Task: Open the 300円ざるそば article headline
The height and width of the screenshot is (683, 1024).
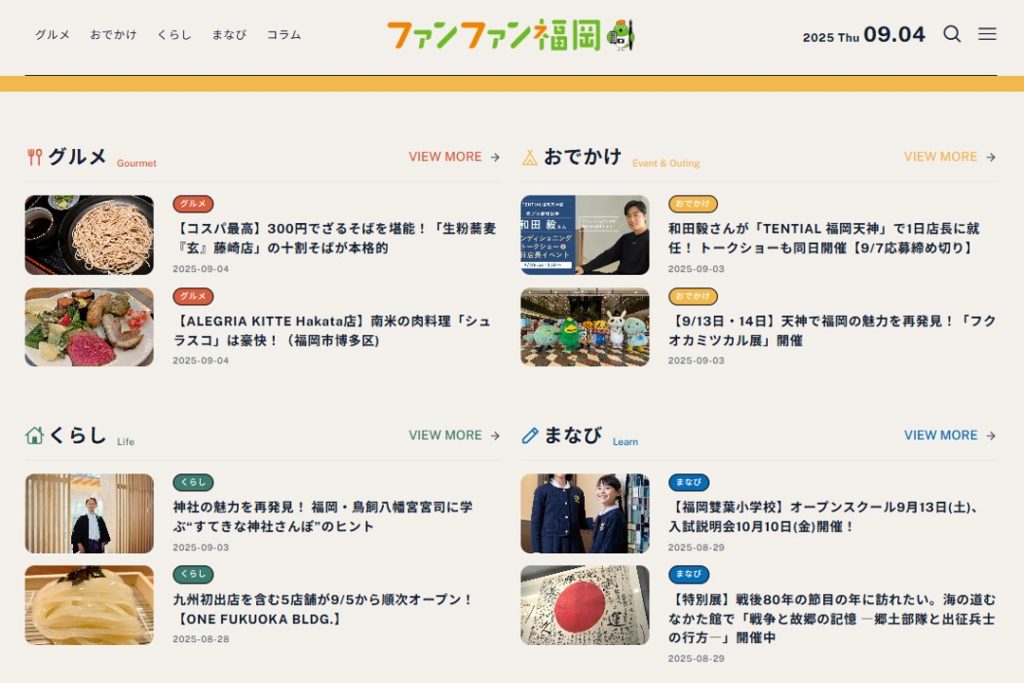Action: [x=334, y=238]
